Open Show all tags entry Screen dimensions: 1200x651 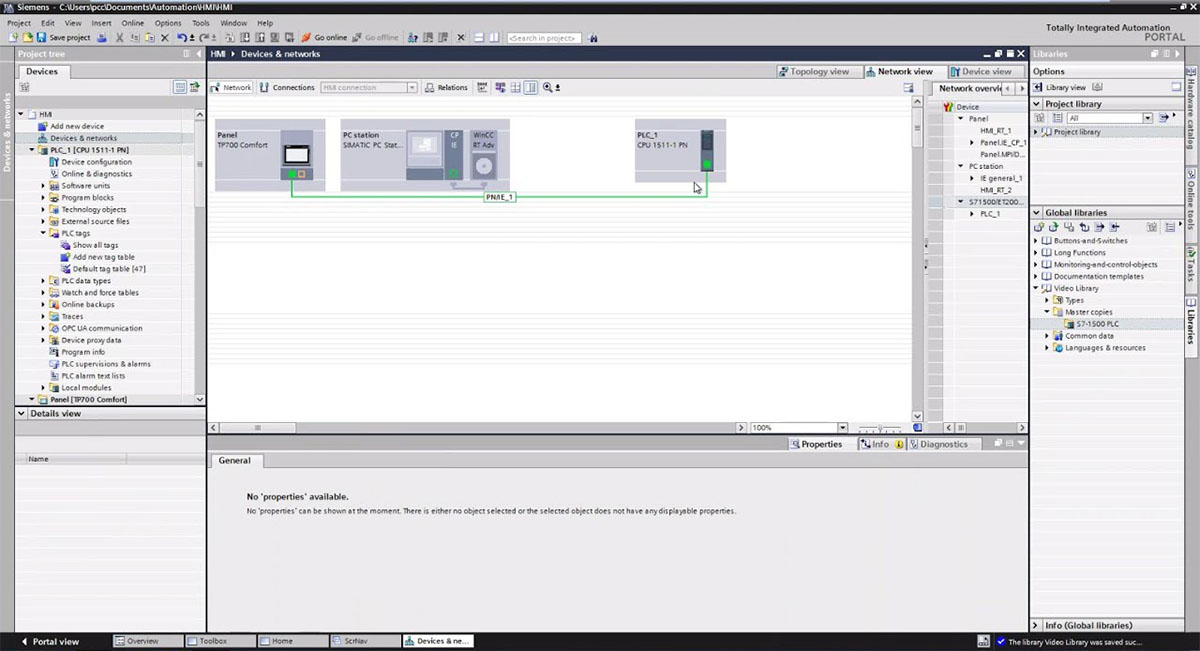95,245
